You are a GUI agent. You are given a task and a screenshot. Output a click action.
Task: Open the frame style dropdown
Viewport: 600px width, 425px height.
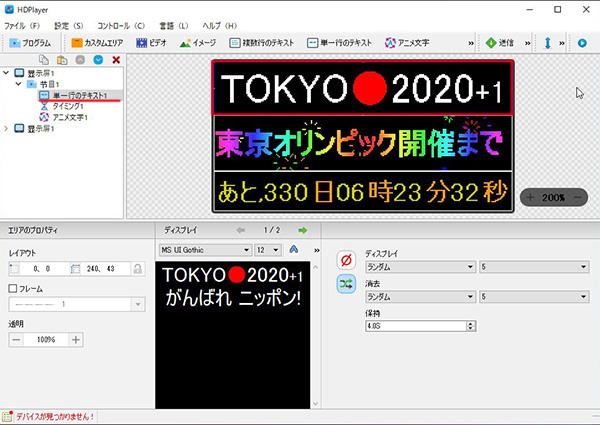[77, 304]
